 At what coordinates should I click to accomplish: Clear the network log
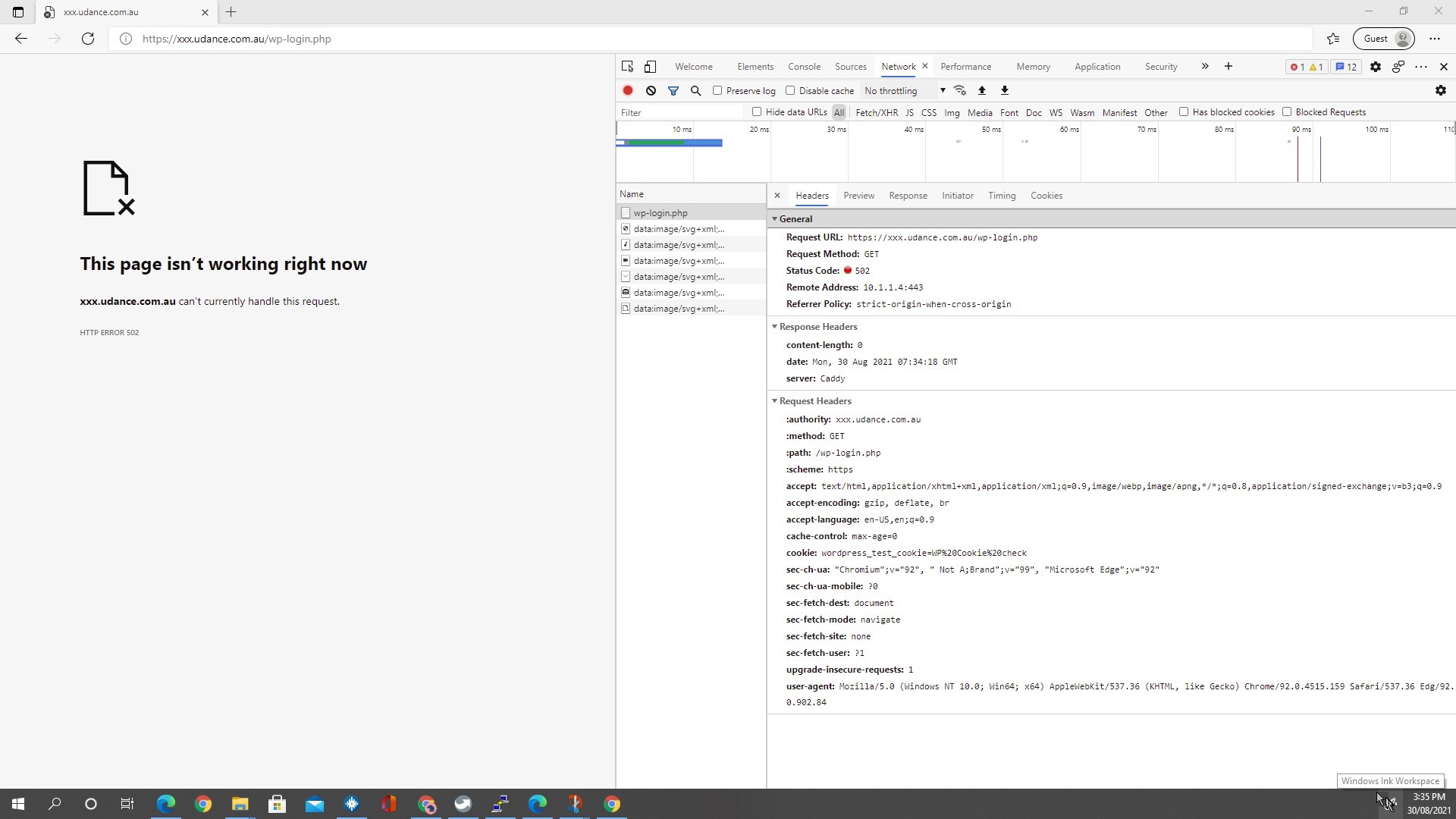pyautogui.click(x=651, y=90)
